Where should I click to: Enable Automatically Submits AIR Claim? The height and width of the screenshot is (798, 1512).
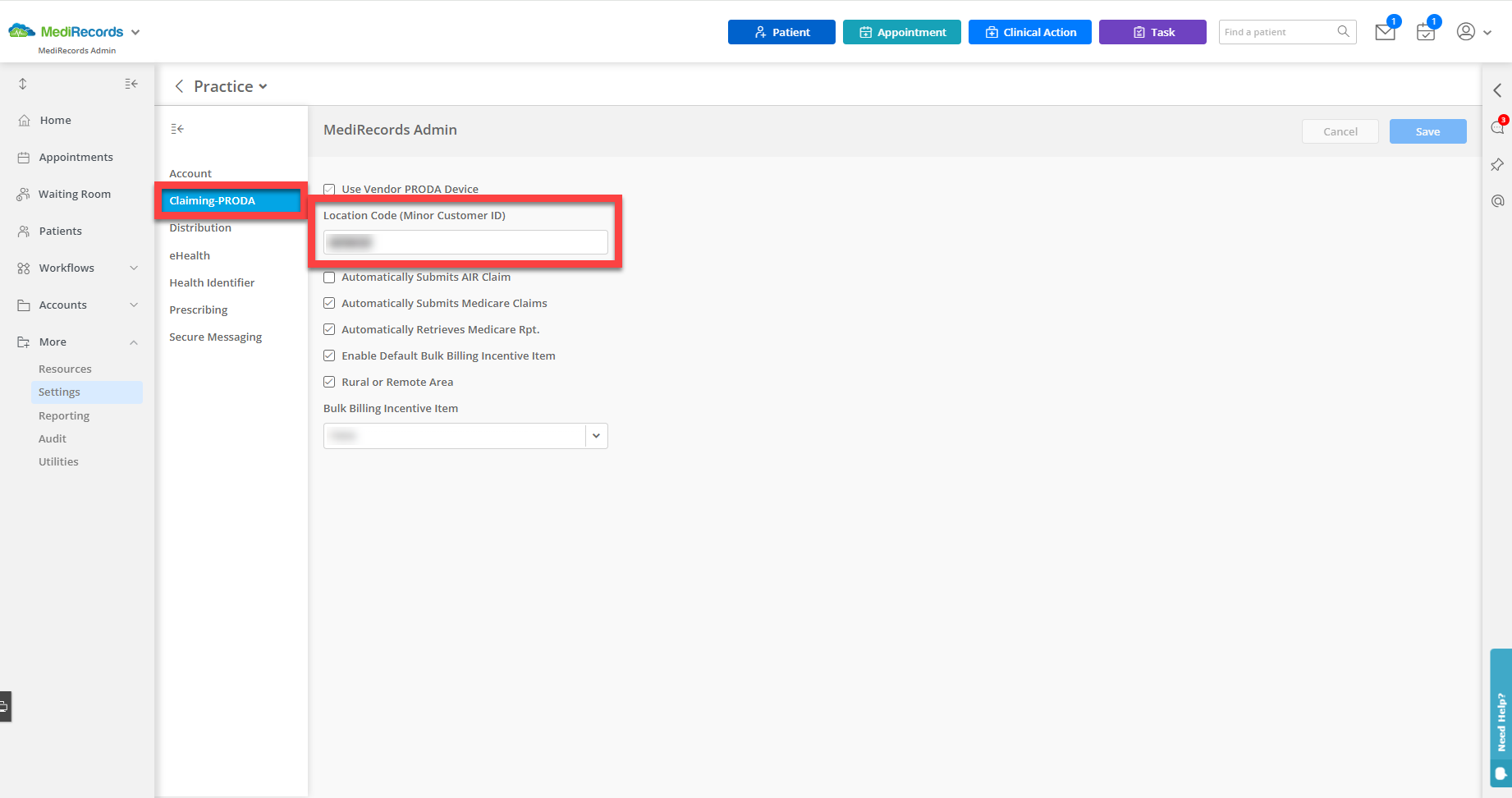coord(329,277)
